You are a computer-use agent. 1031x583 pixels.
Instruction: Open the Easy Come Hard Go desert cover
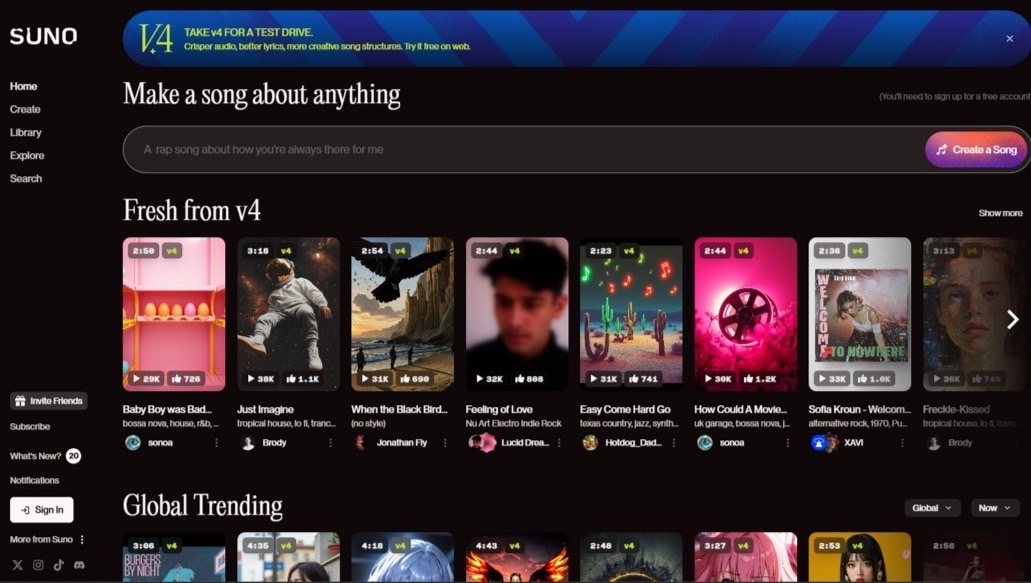(x=631, y=314)
